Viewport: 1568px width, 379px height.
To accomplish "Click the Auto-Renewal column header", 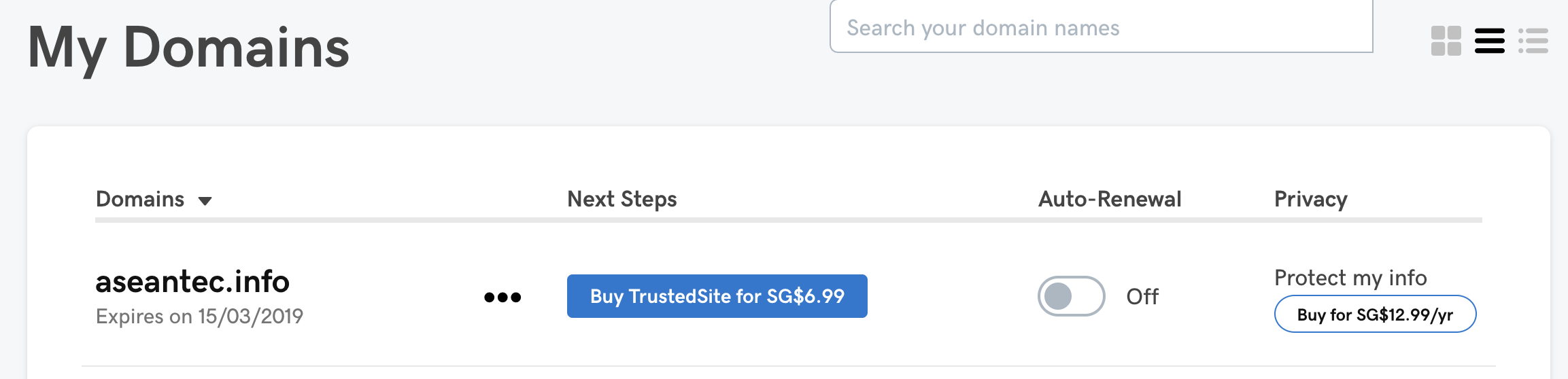I will pos(1110,199).
